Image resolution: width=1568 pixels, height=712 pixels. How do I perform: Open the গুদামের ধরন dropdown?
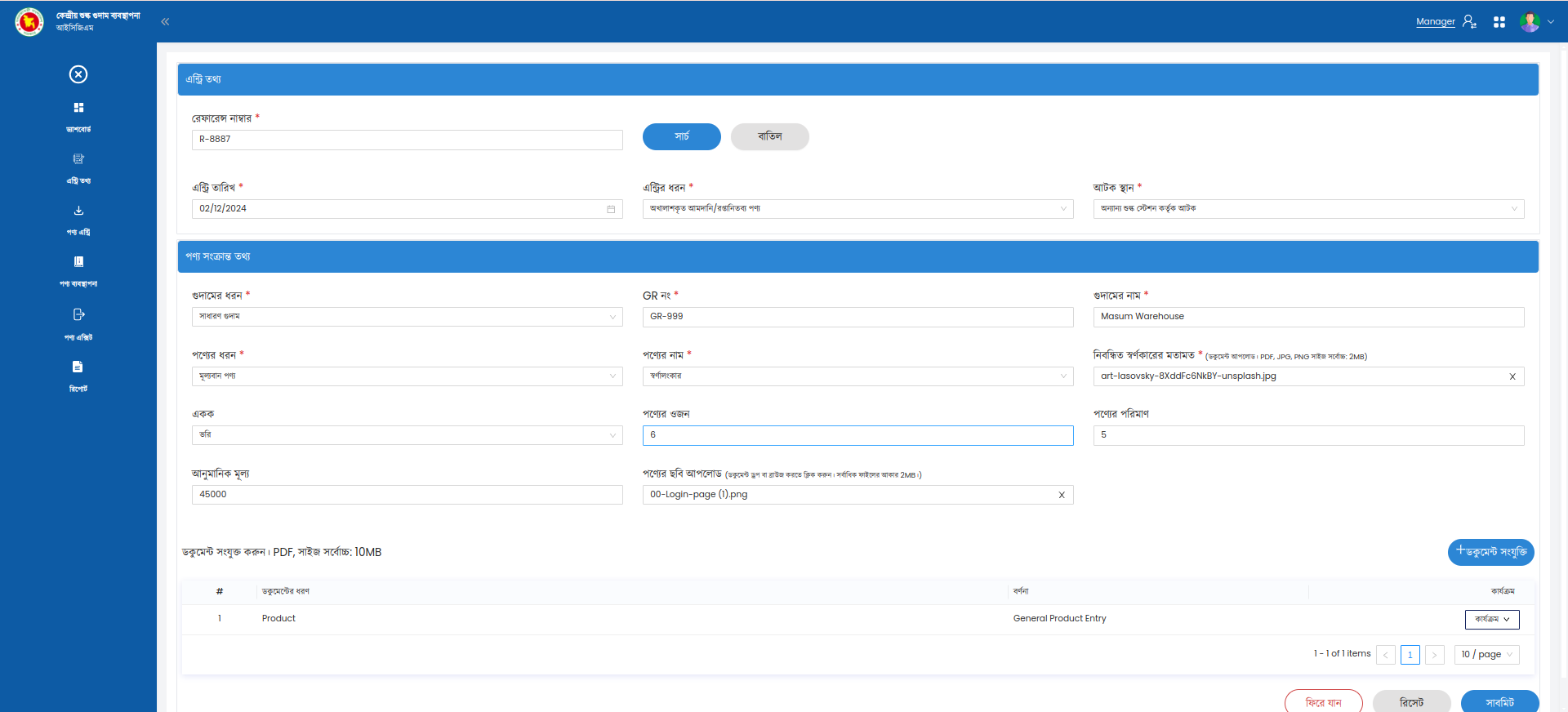click(x=408, y=317)
